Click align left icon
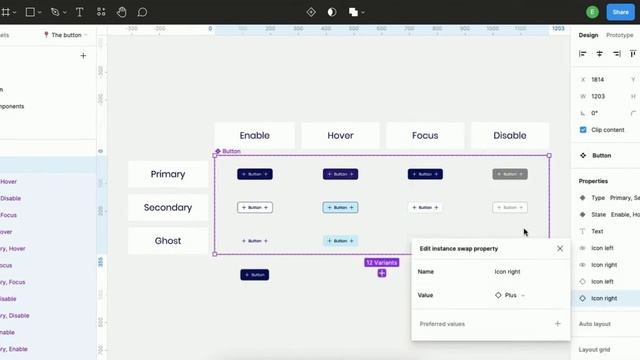Viewport: 640px width, 360px height. click(x=582, y=53)
